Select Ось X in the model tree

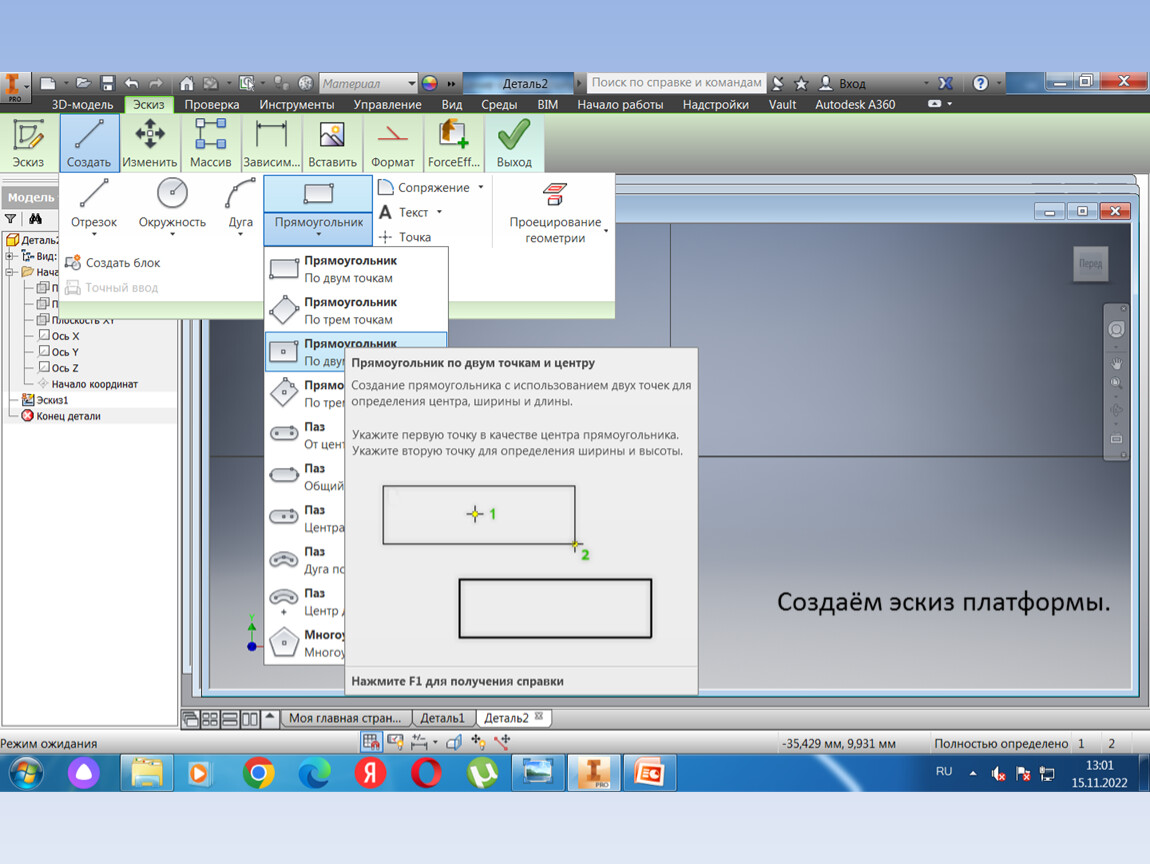tap(59, 336)
